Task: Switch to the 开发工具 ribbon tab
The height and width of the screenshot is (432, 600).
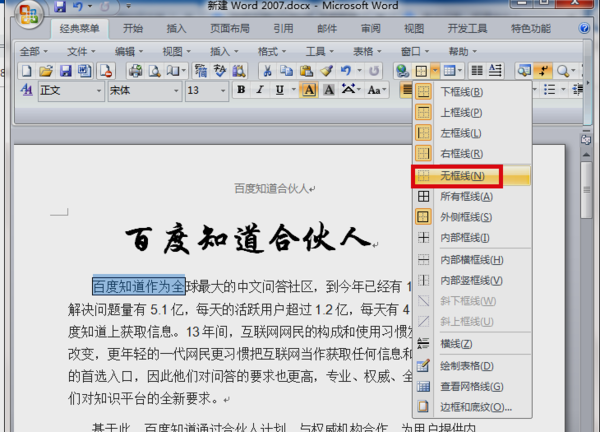Action: pos(467,28)
